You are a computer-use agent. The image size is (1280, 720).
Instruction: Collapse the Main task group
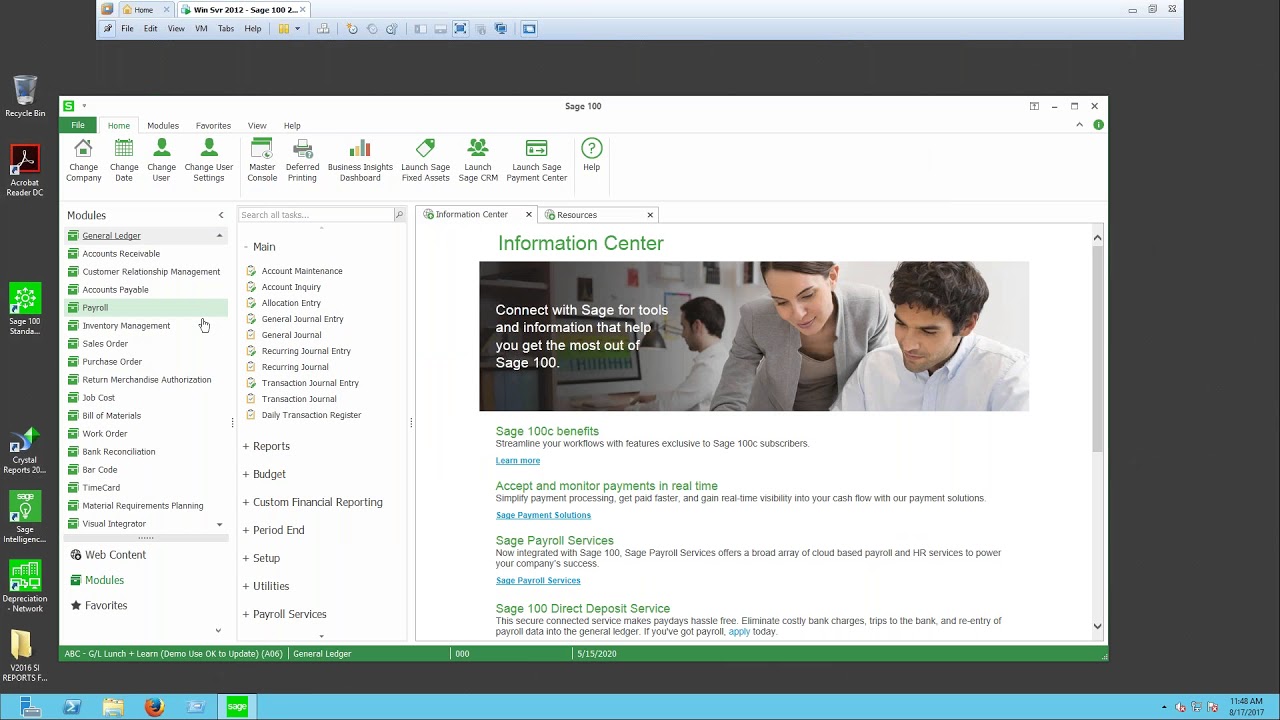coord(246,247)
